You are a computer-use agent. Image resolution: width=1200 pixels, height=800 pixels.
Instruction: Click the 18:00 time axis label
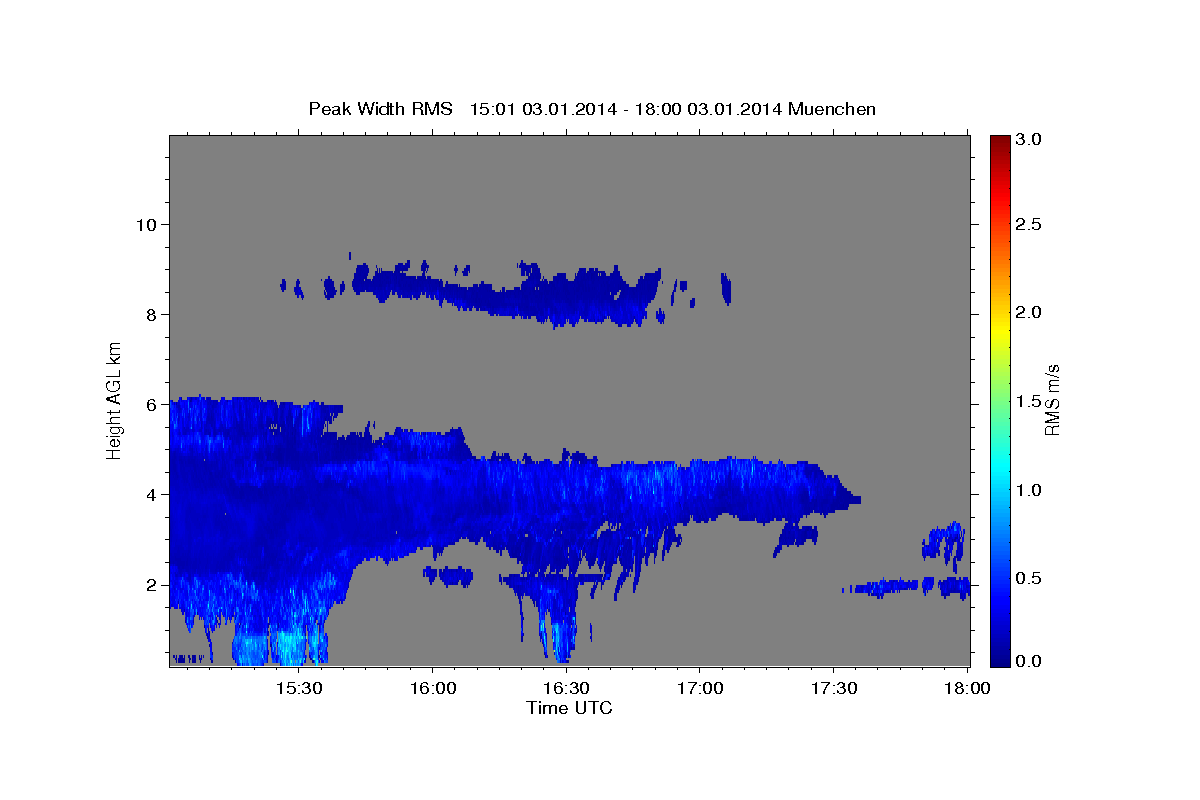tap(967, 688)
